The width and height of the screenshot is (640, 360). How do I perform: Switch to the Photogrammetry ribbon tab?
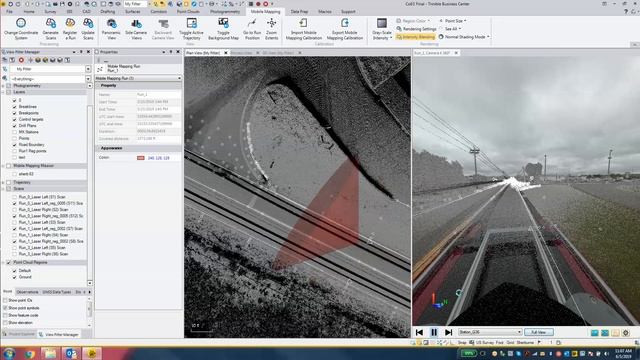coord(225,12)
